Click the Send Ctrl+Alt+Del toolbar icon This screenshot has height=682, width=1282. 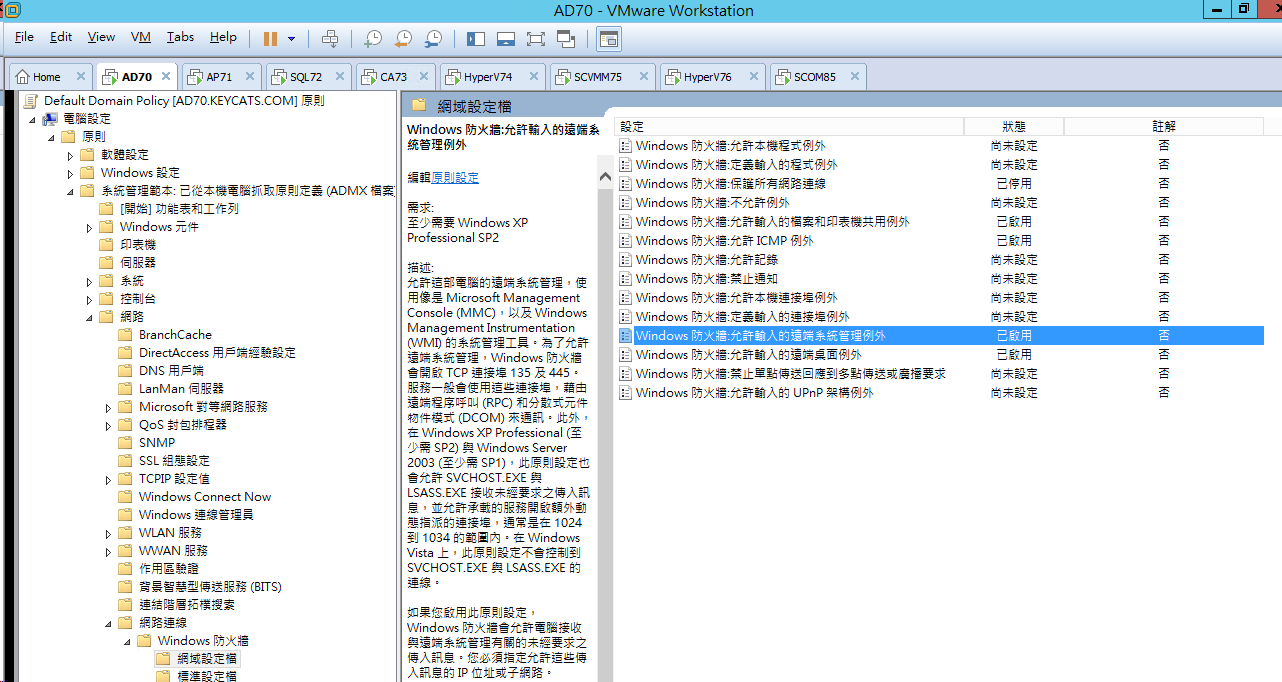click(330, 39)
